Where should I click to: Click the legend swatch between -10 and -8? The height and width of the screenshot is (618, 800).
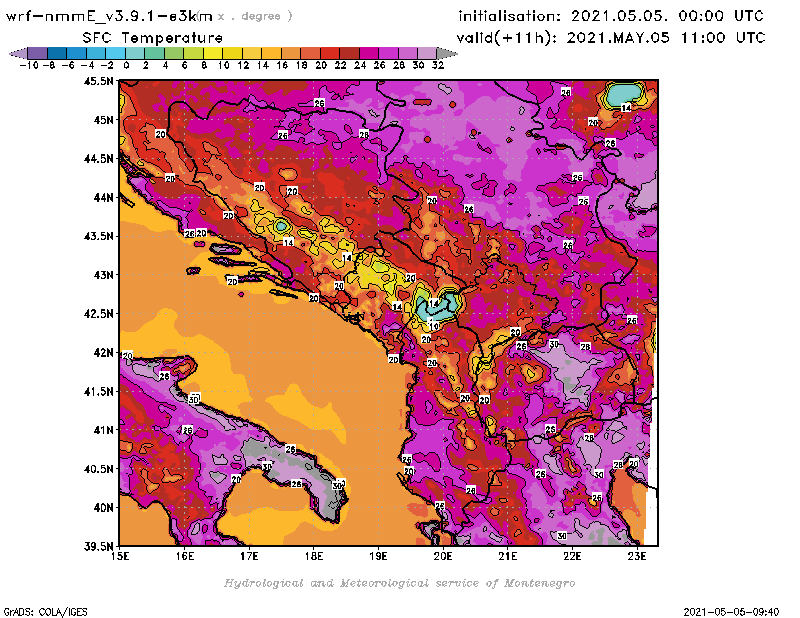pyautogui.click(x=37, y=53)
